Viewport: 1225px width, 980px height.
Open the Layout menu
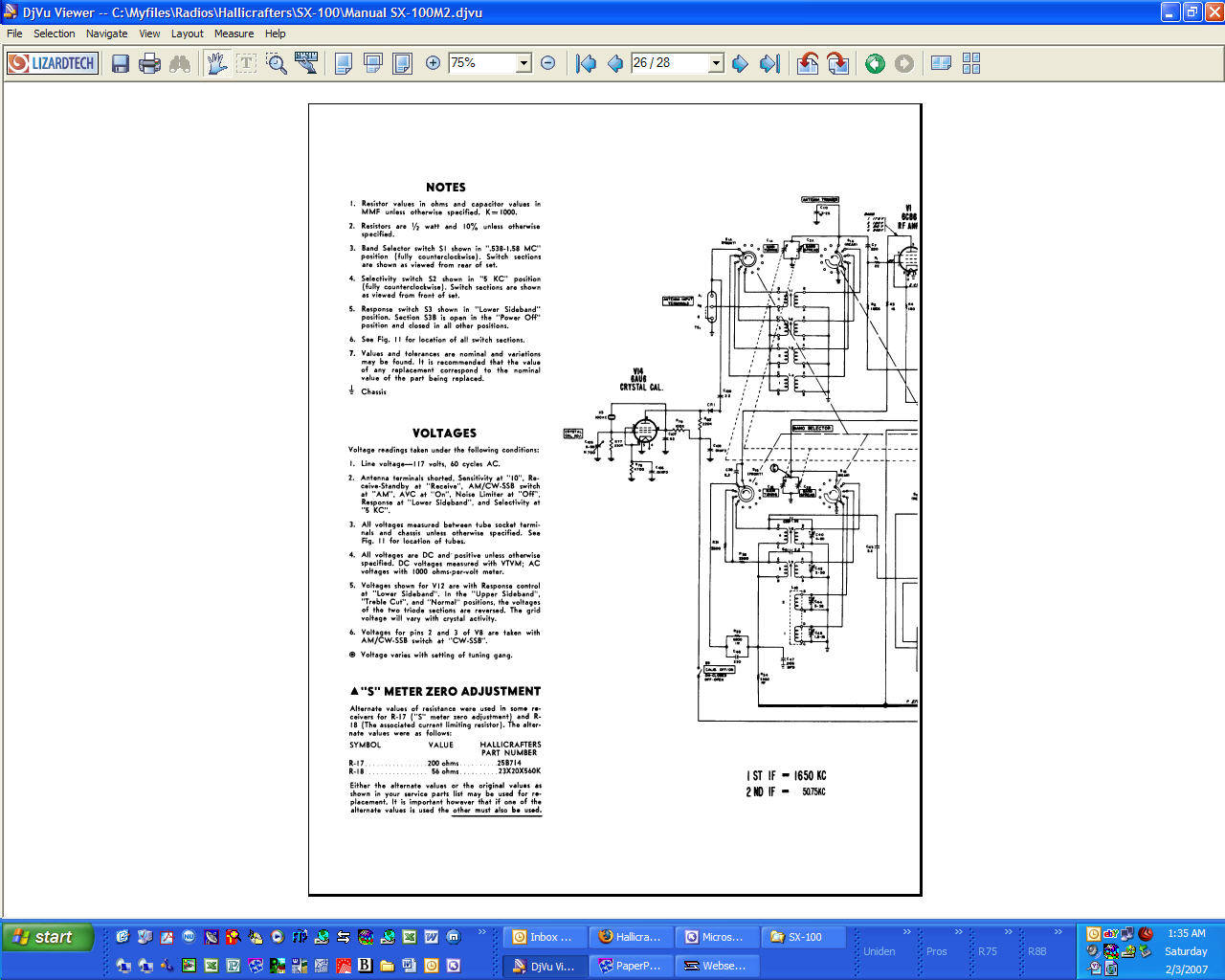click(x=187, y=33)
